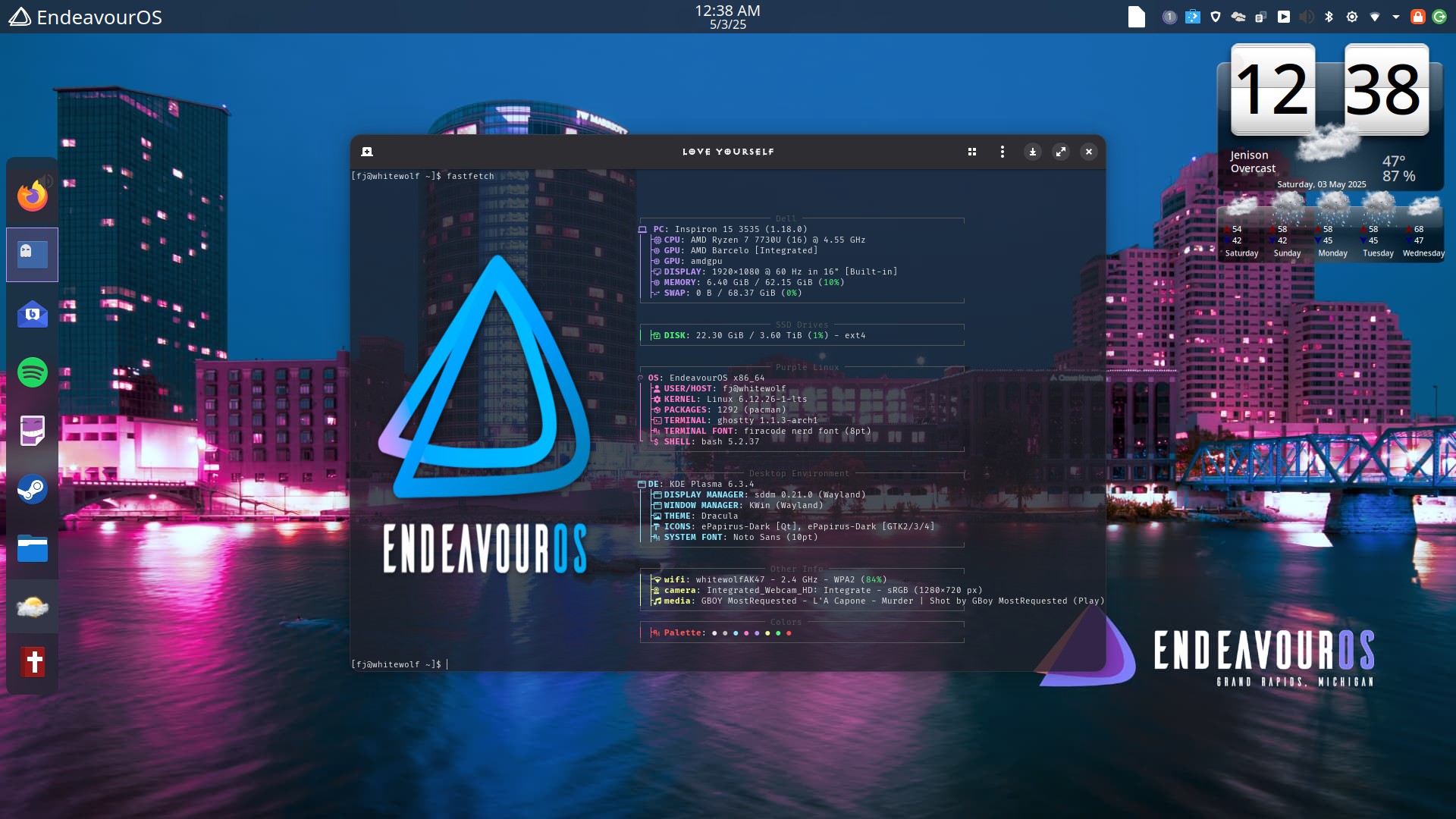This screenshot has height=819, width=1456.
Task: Click the white document icon in panel
Action: 1136,17
